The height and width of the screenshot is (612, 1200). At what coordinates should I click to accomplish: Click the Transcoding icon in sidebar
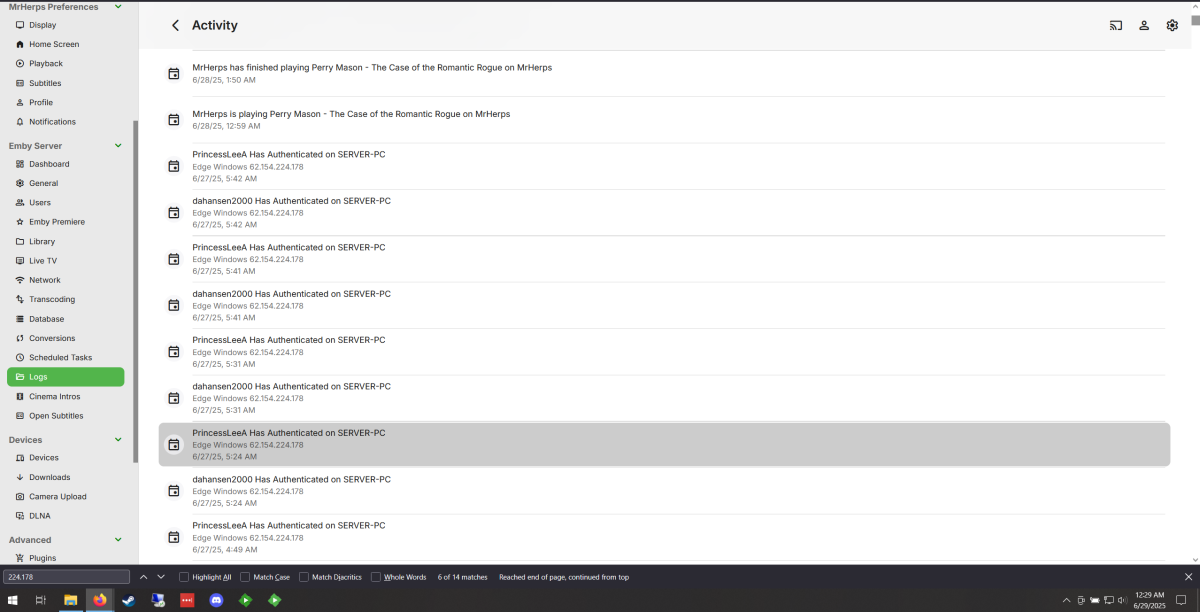click(20, 299)
